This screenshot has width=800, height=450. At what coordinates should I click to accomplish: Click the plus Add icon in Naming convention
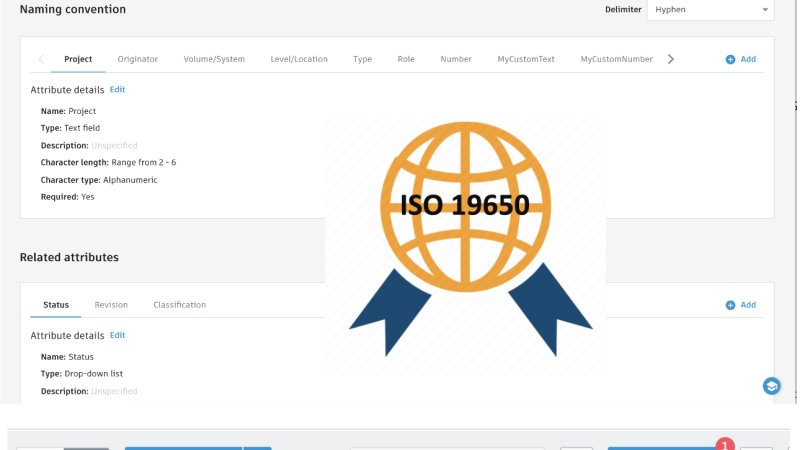coord(731,59)
